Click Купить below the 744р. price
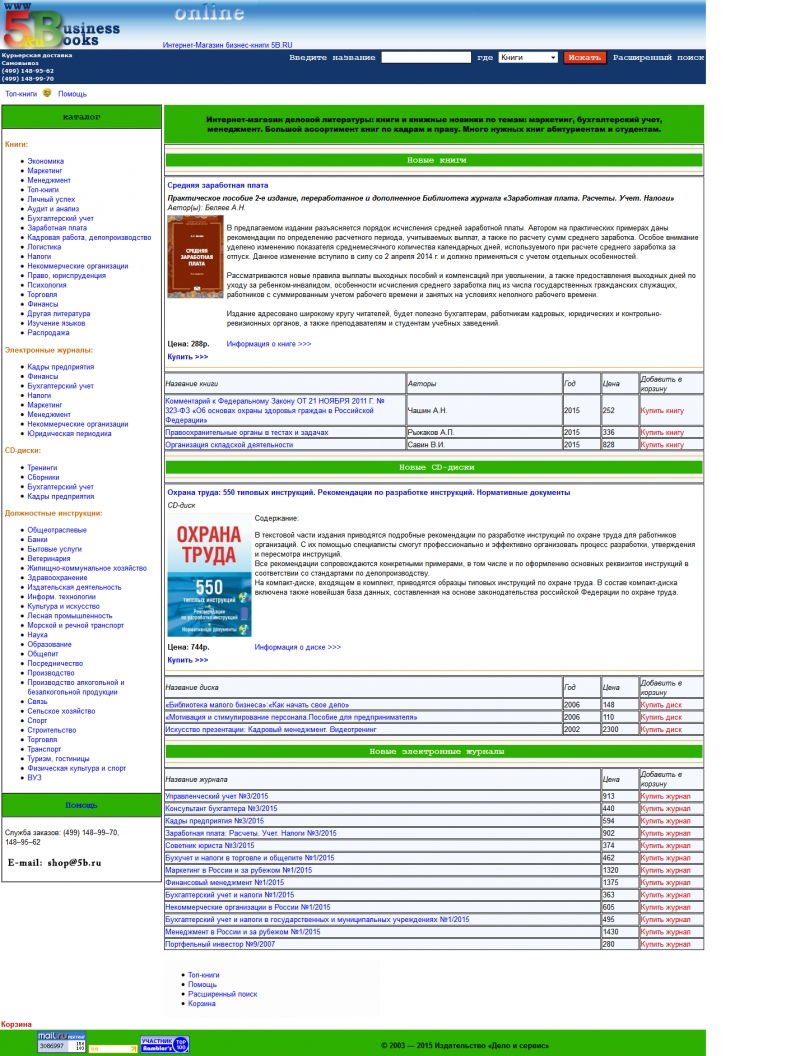 [x=188, y=660]
